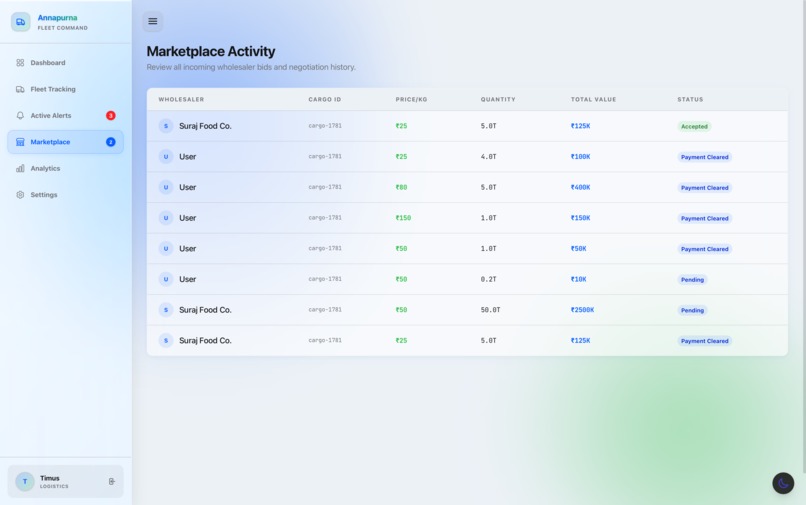Click Payment Cleared badge in the last row
This screenshot has width=806, height=505.
coord(704,341)
